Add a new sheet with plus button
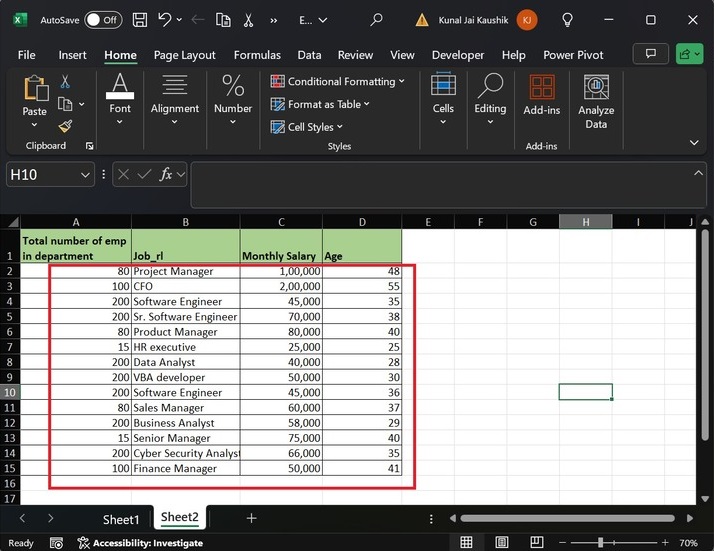The height and width of the screenshot is (551, 714). click(x=251, y=518)
